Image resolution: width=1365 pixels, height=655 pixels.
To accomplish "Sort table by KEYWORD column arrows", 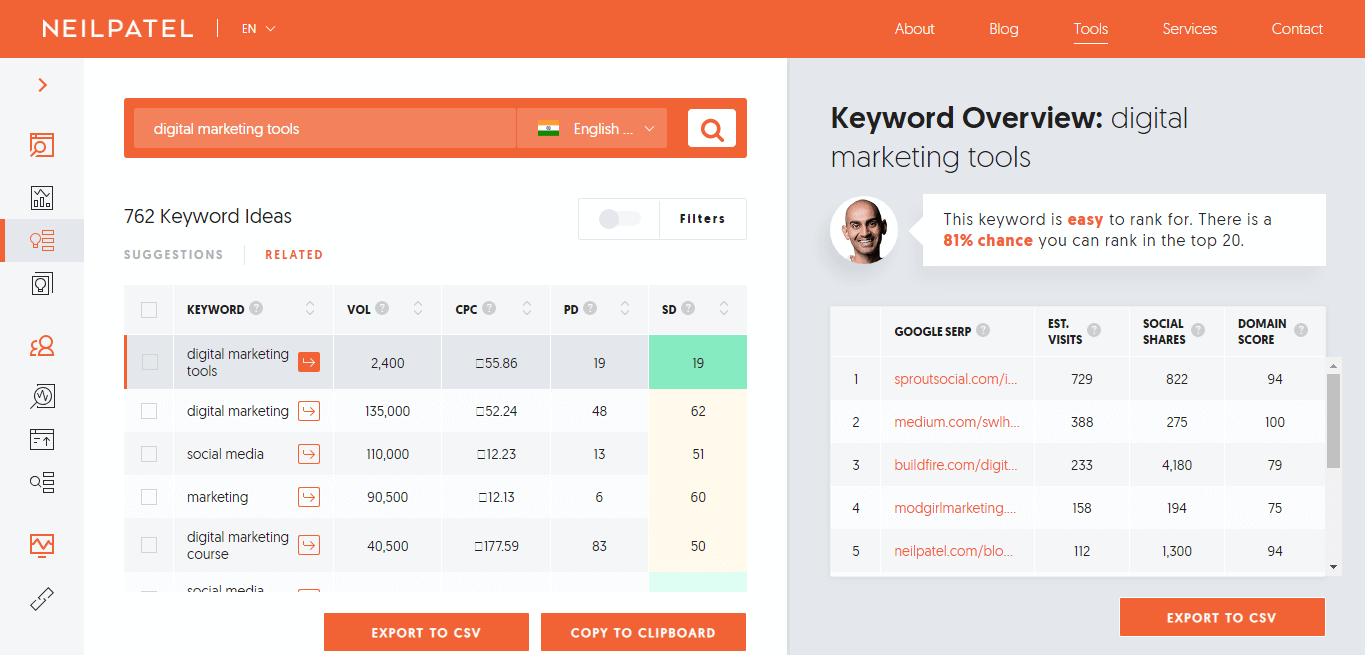I will pos(310,309).
